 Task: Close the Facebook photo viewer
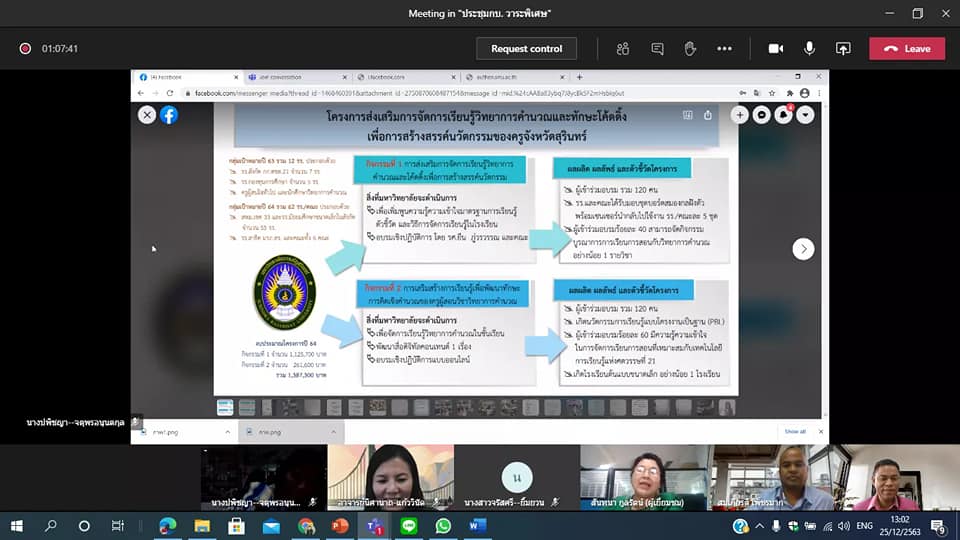tap(147, 115)
